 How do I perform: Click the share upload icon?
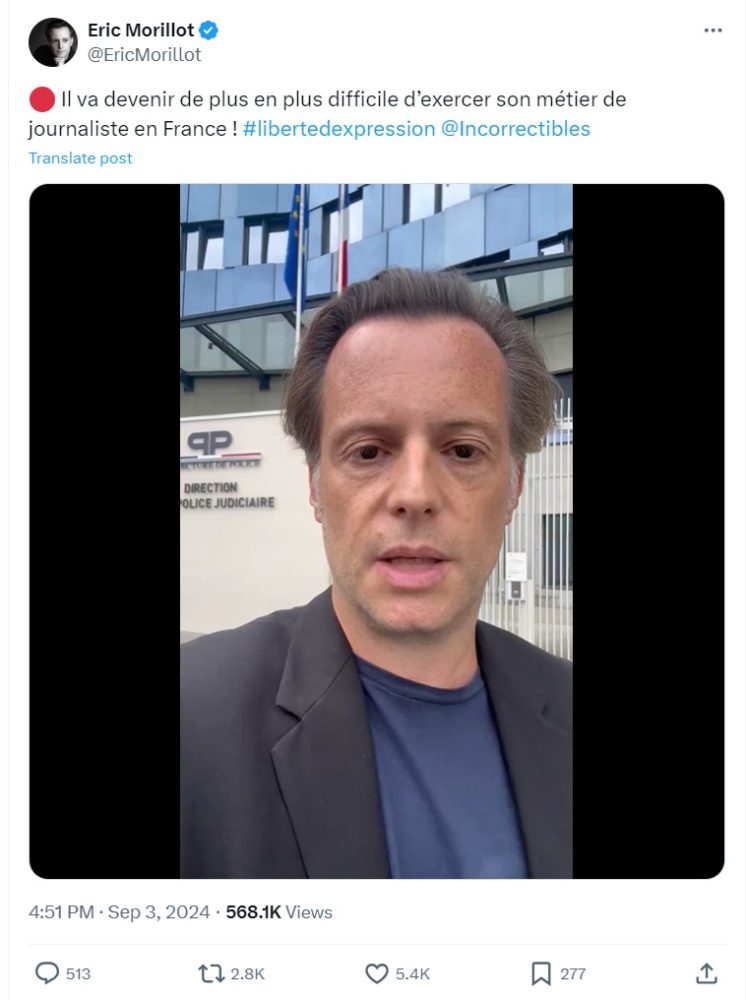pyautogui.click(x=706, y=973)
